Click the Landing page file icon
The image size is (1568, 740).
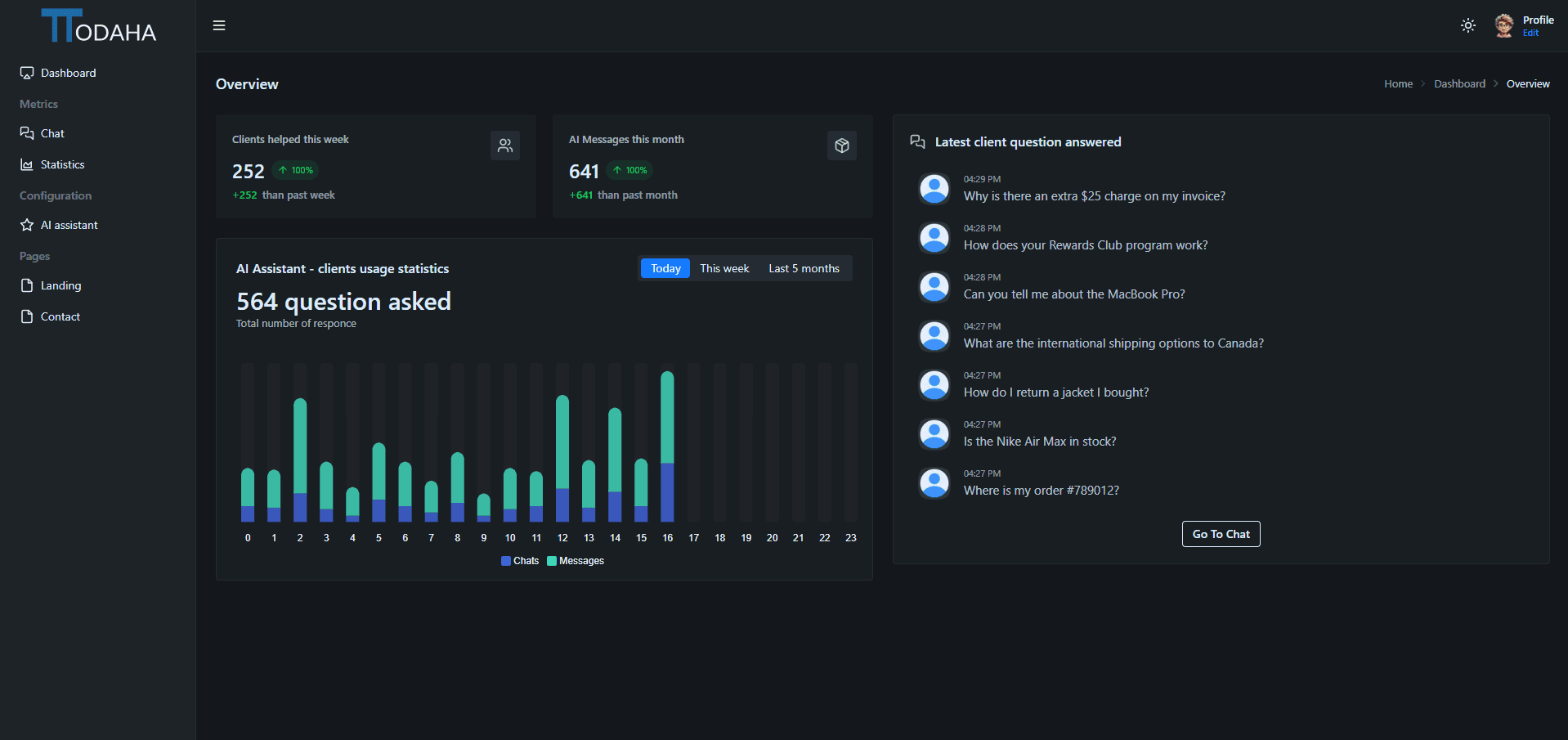tap(27, 285)
